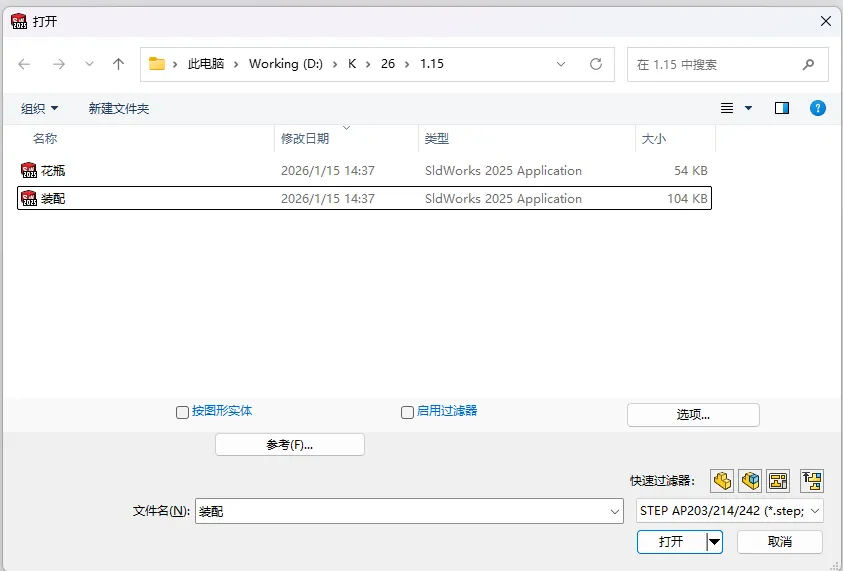Click the folder icon in address bar
This screenshot has height=571, width=843.
point(156,63)
